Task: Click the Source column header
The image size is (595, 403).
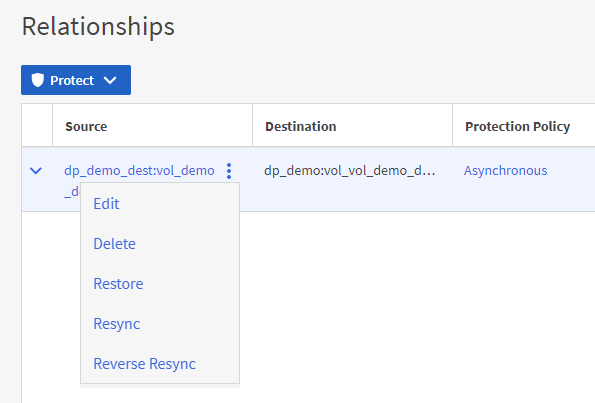Action: tap(86, 126)
